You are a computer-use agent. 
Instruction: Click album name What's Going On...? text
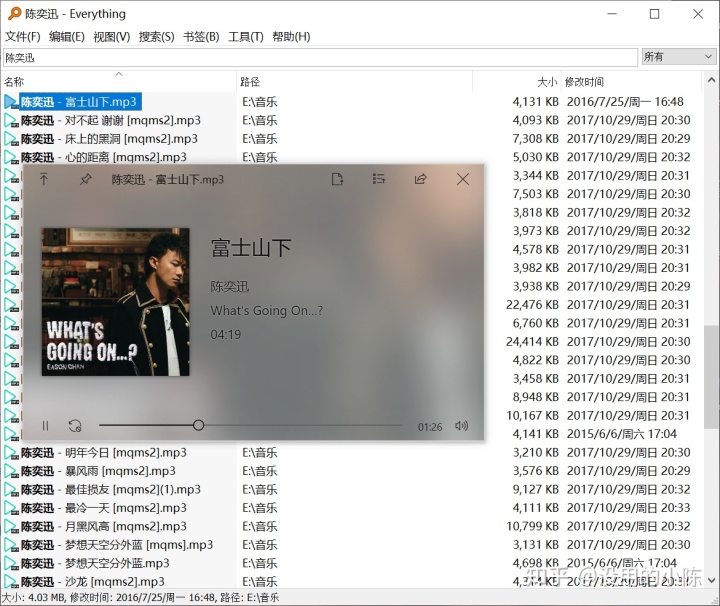(267, 310)
